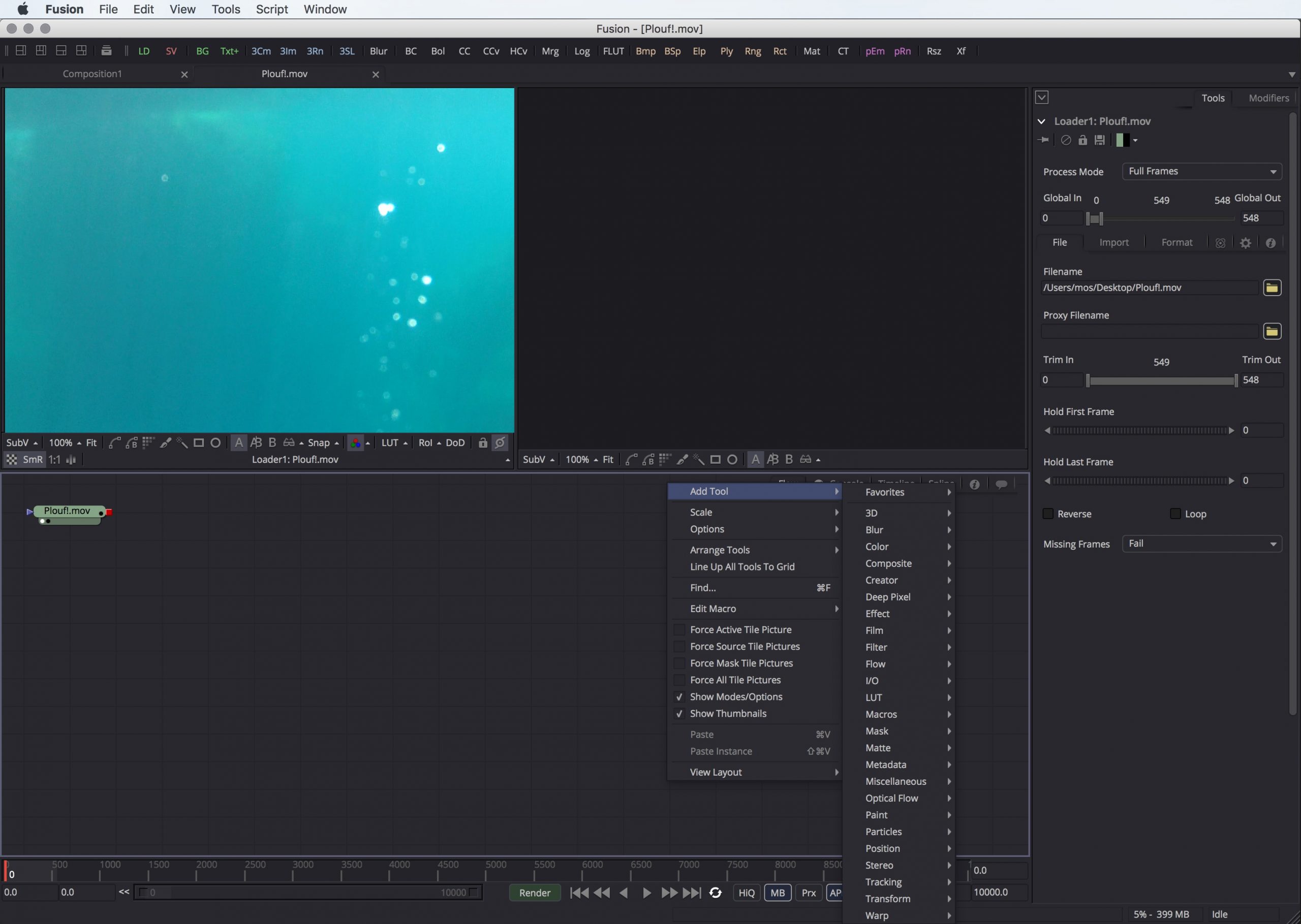The image size is (1301, 924).
Task: Select the rectangle mask icon in left viewer toolbar
Action: (199, 442)
